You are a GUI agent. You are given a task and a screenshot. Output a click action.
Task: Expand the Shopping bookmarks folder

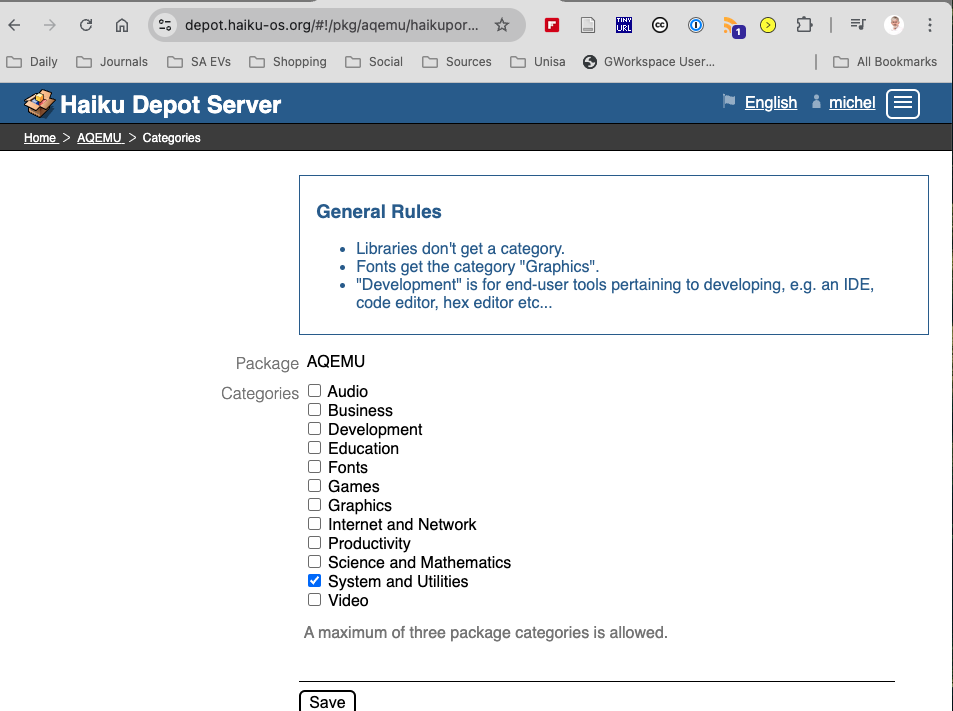[x=287, y=62]
